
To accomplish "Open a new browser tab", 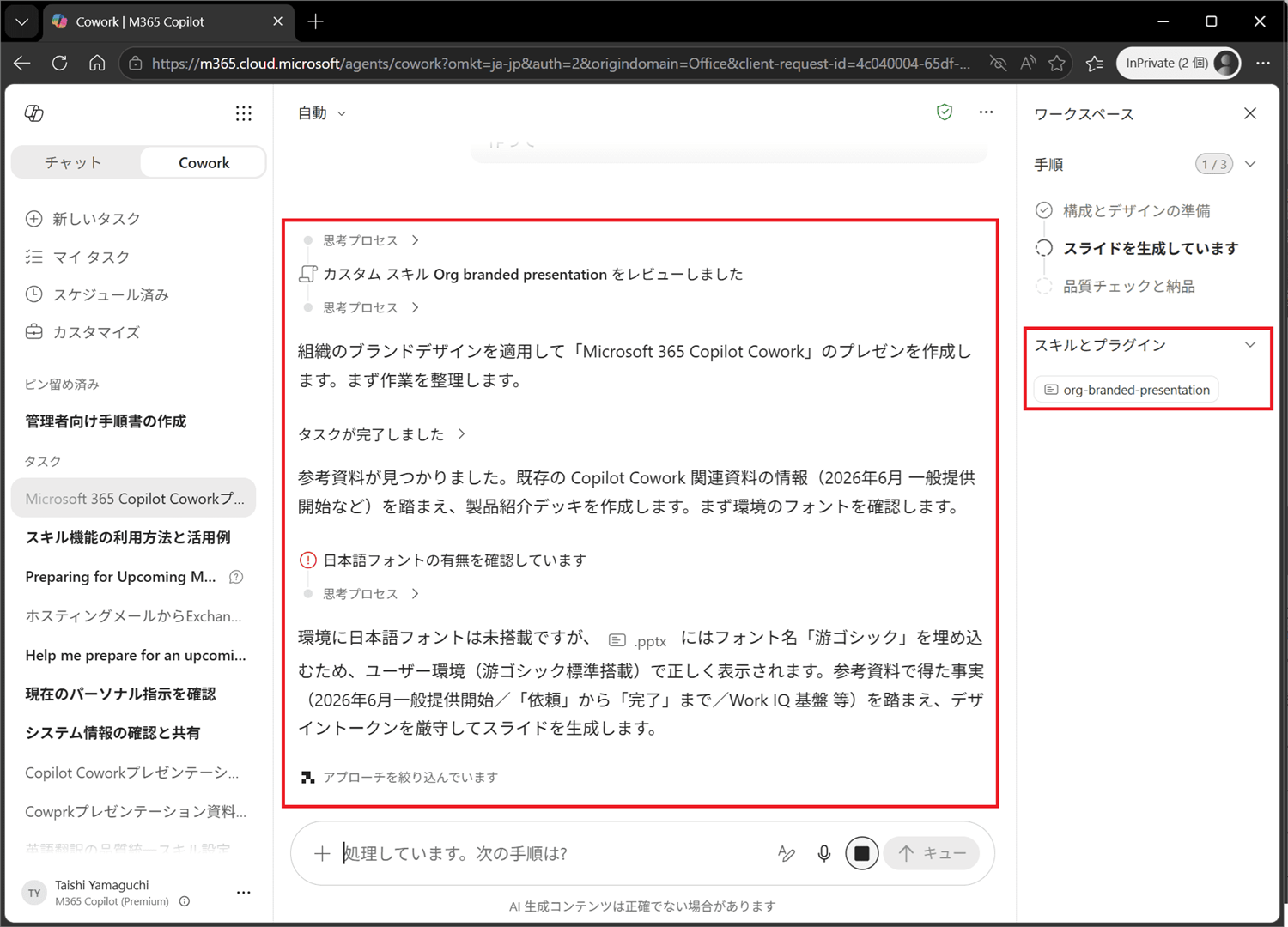I will tap(316, 21).
